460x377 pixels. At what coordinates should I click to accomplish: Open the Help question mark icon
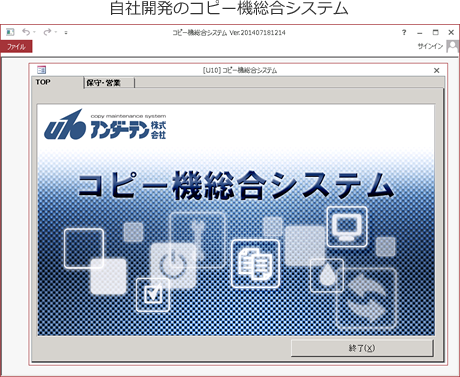pos(404,32)
